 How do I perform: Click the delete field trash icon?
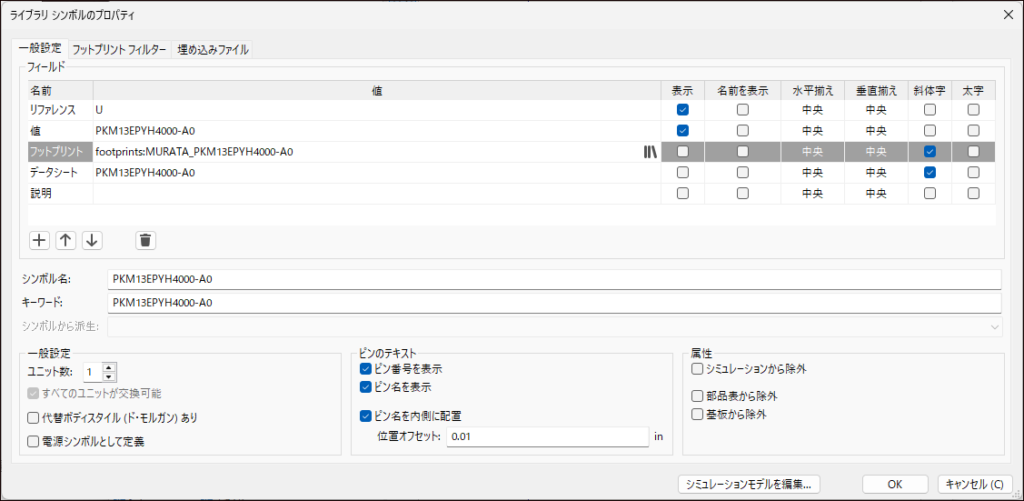[146, 240]
